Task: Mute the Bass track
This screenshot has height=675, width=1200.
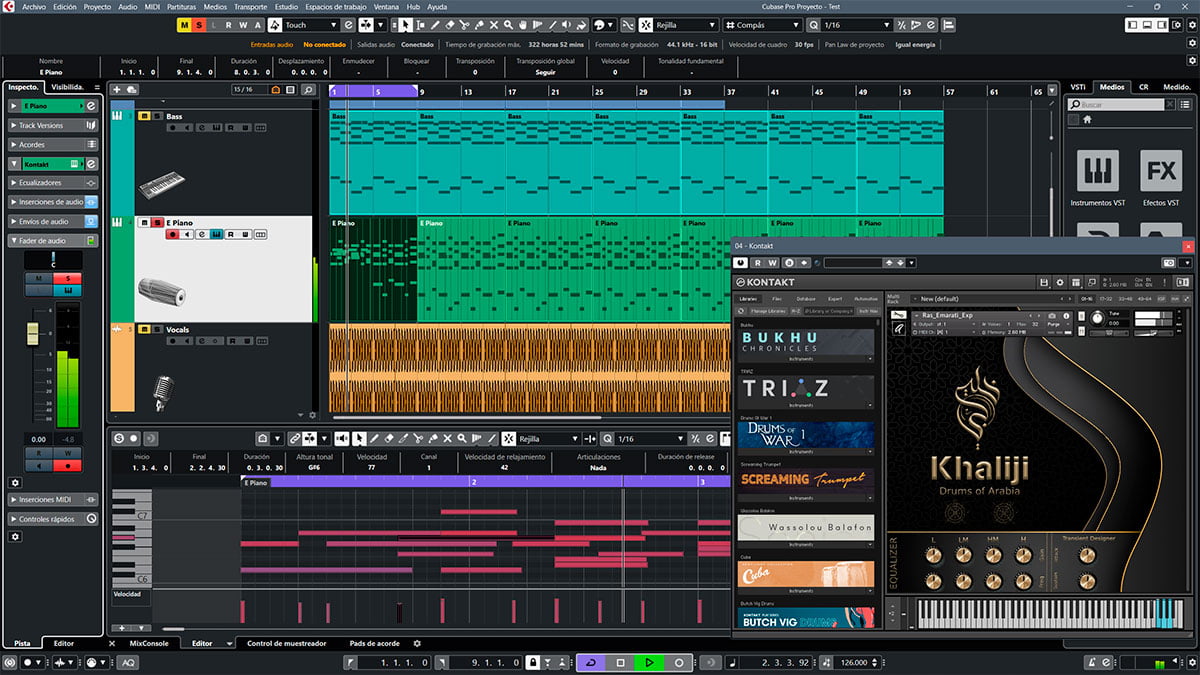Action: (144, 116)
